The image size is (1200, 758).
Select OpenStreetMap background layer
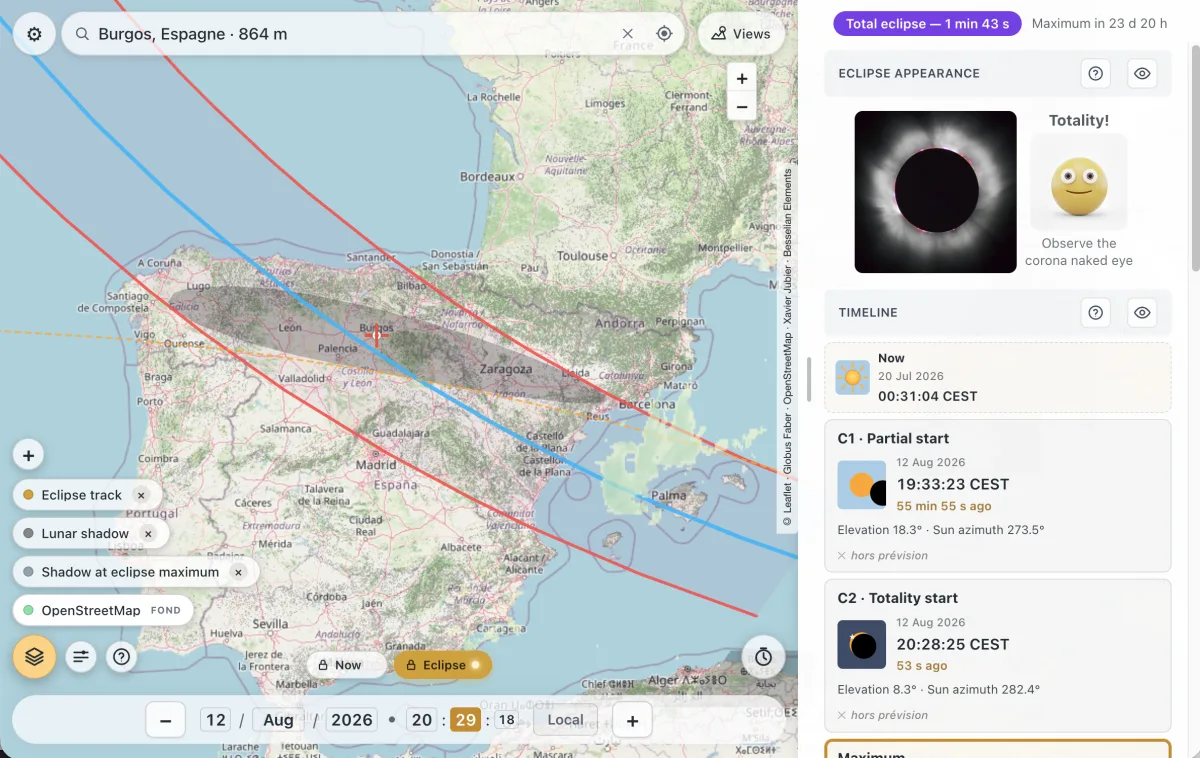pos(103,610)
